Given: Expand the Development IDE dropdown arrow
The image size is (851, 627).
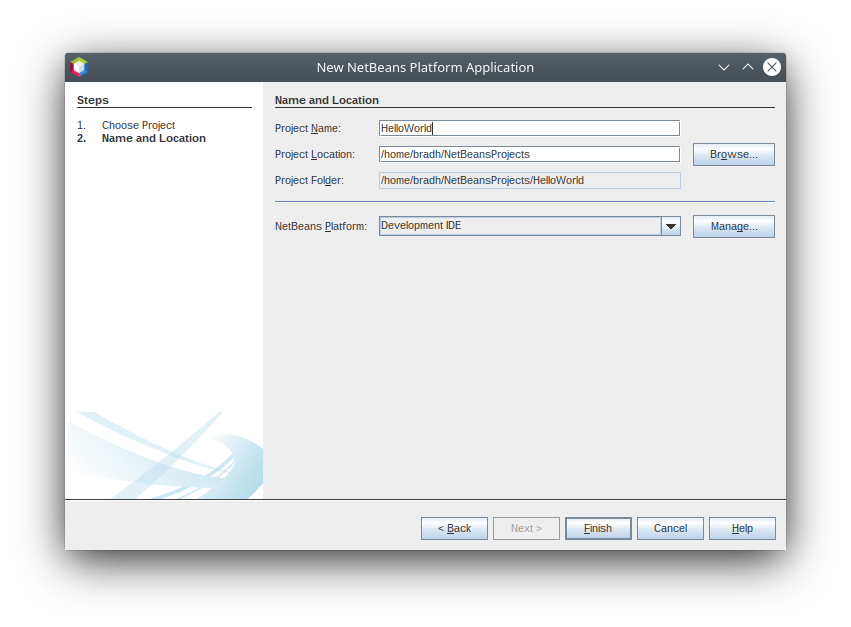Looking at the screenshot, I should 671,226.
